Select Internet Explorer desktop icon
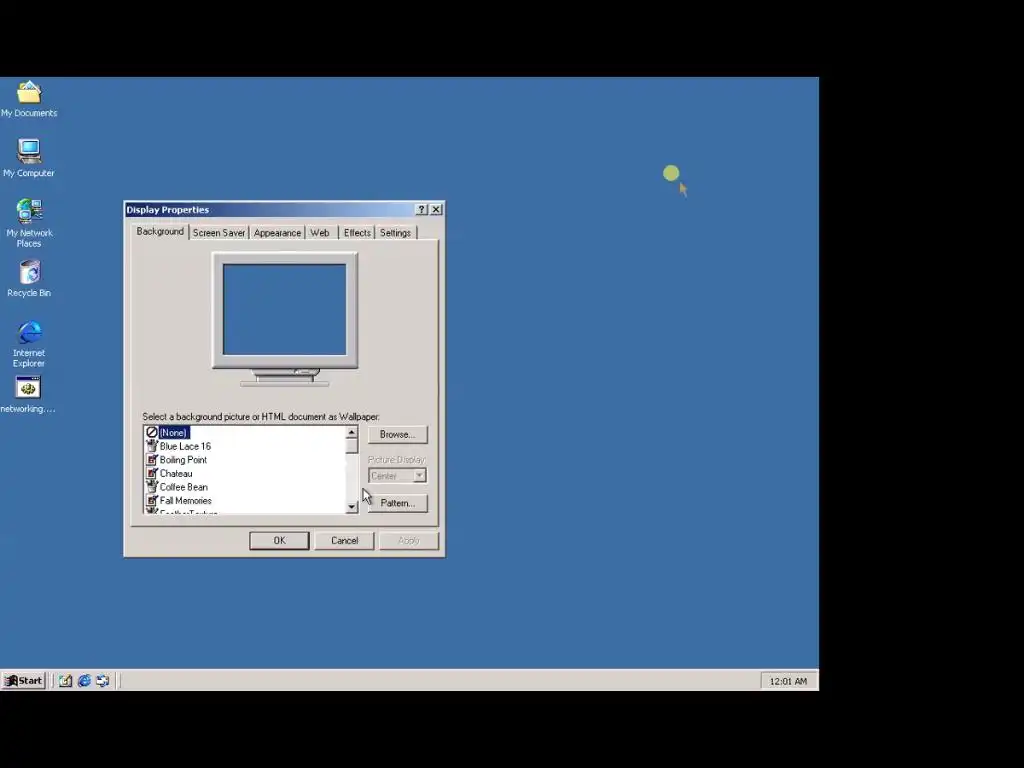The width and height of the screenshot is (1024, 768). (29, 344)
